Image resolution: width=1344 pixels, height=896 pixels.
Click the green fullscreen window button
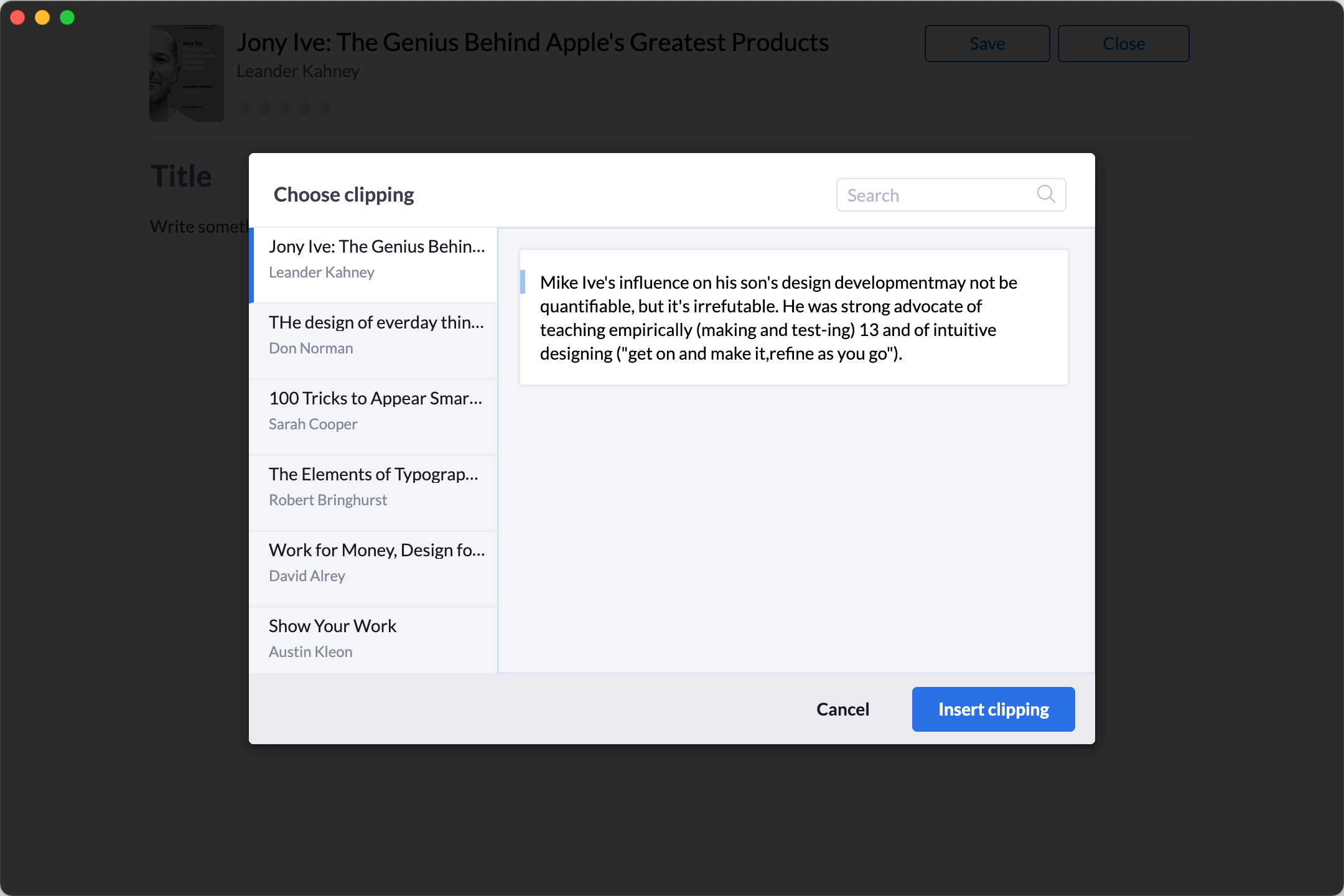pos(67,17)
